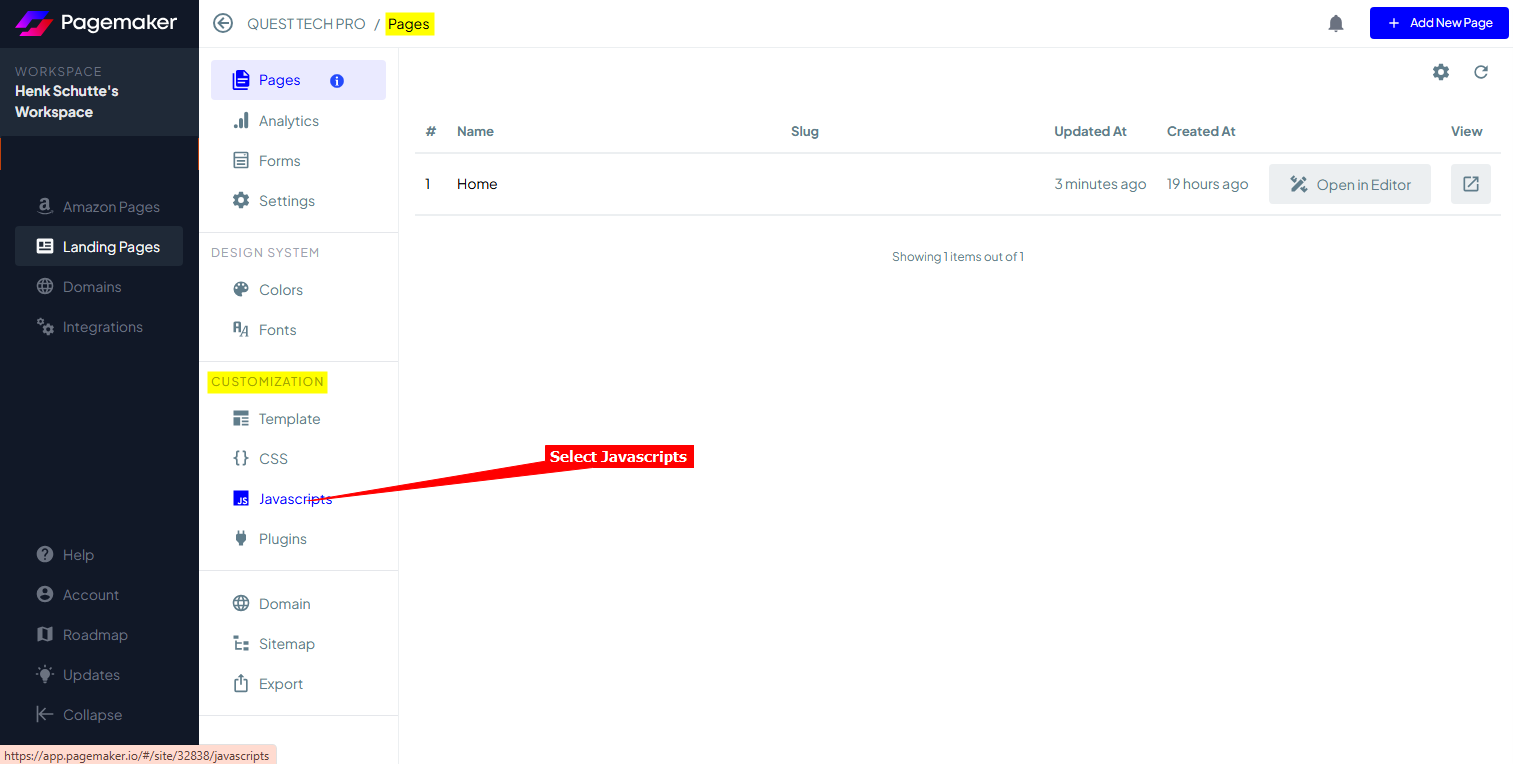Click the Home page name cell
Viewport: 1513px width, 764px height.
tap(477, 184)
